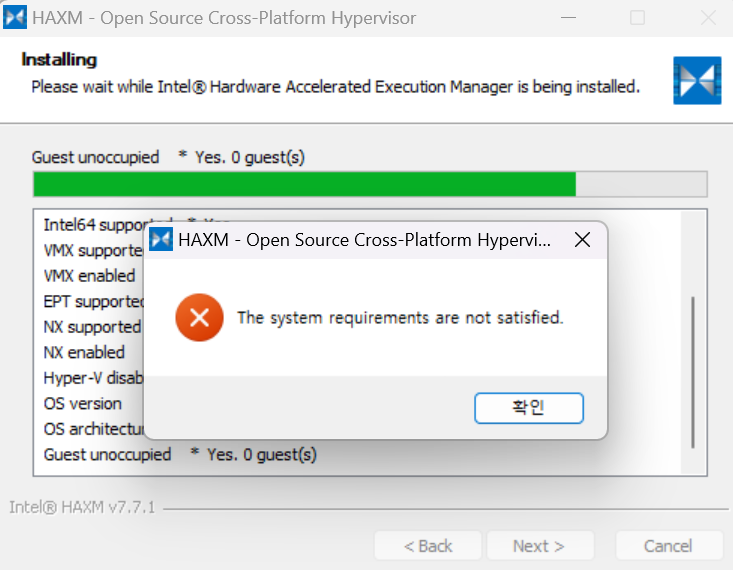Select the 'VMX supported' log row

point(93,250)
